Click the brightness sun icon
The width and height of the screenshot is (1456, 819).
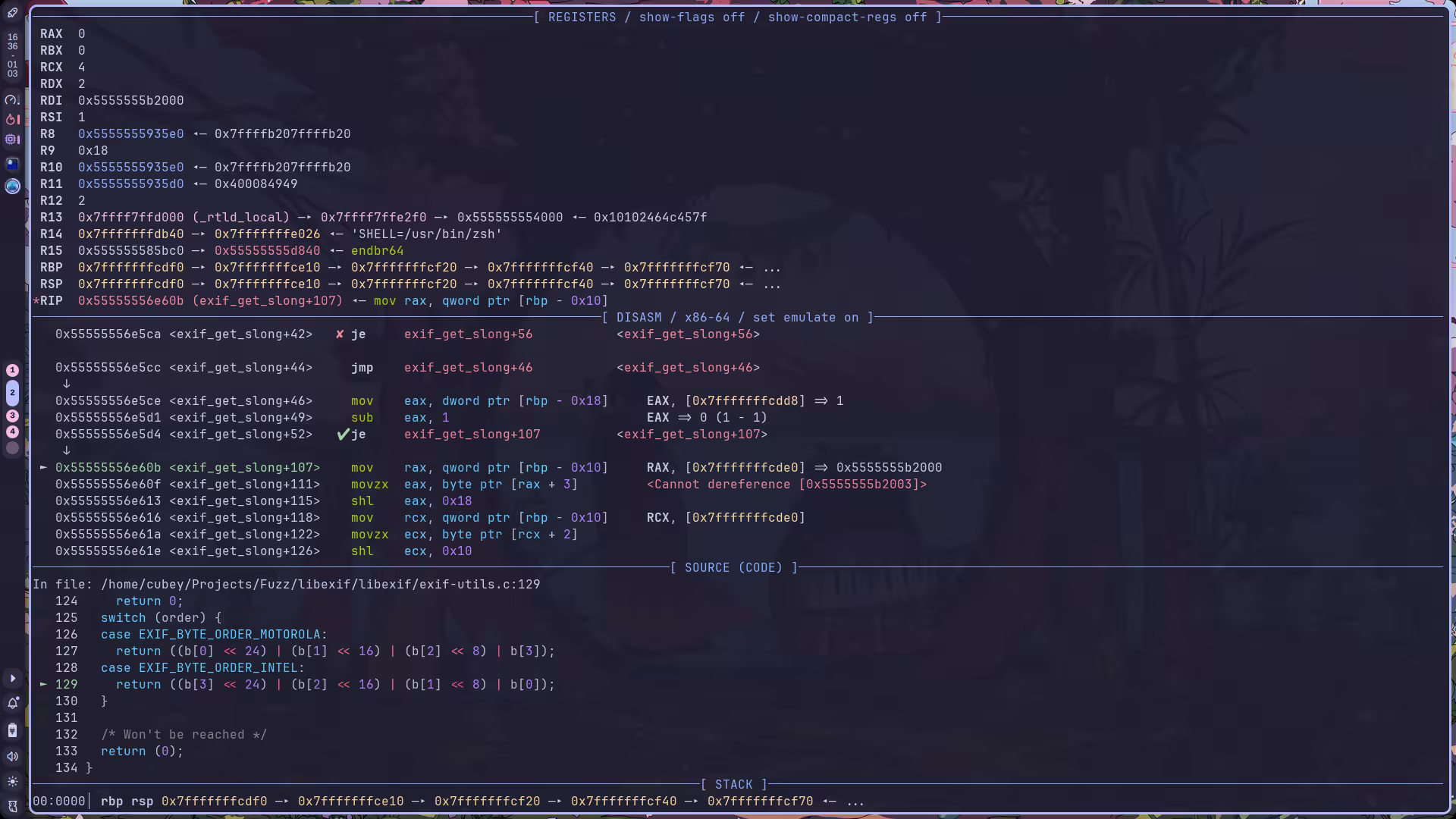point(12,781)
